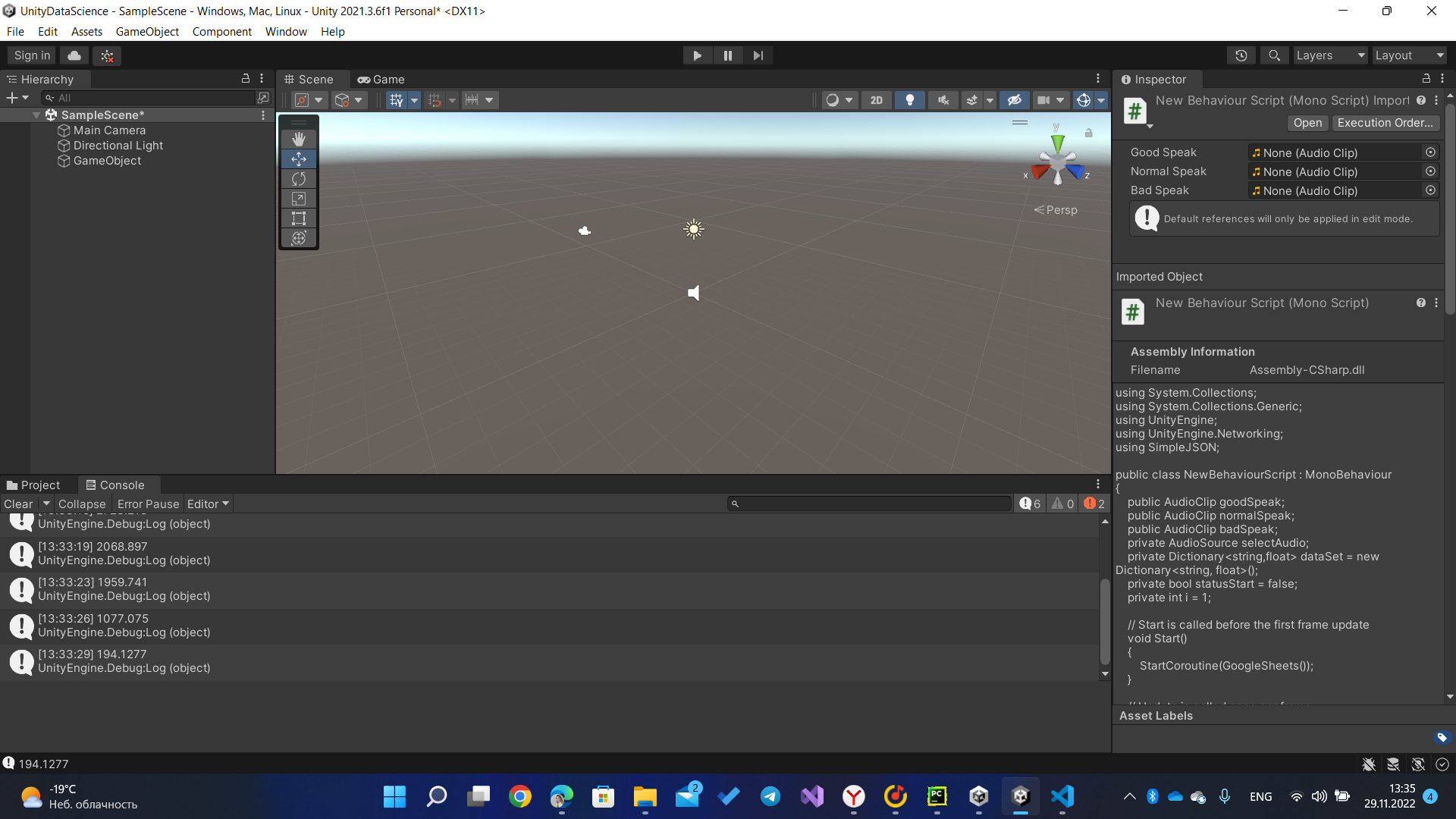1456x819 pixels.
Task: Open the Layout dropdown
Action: tap(1409, 55)
